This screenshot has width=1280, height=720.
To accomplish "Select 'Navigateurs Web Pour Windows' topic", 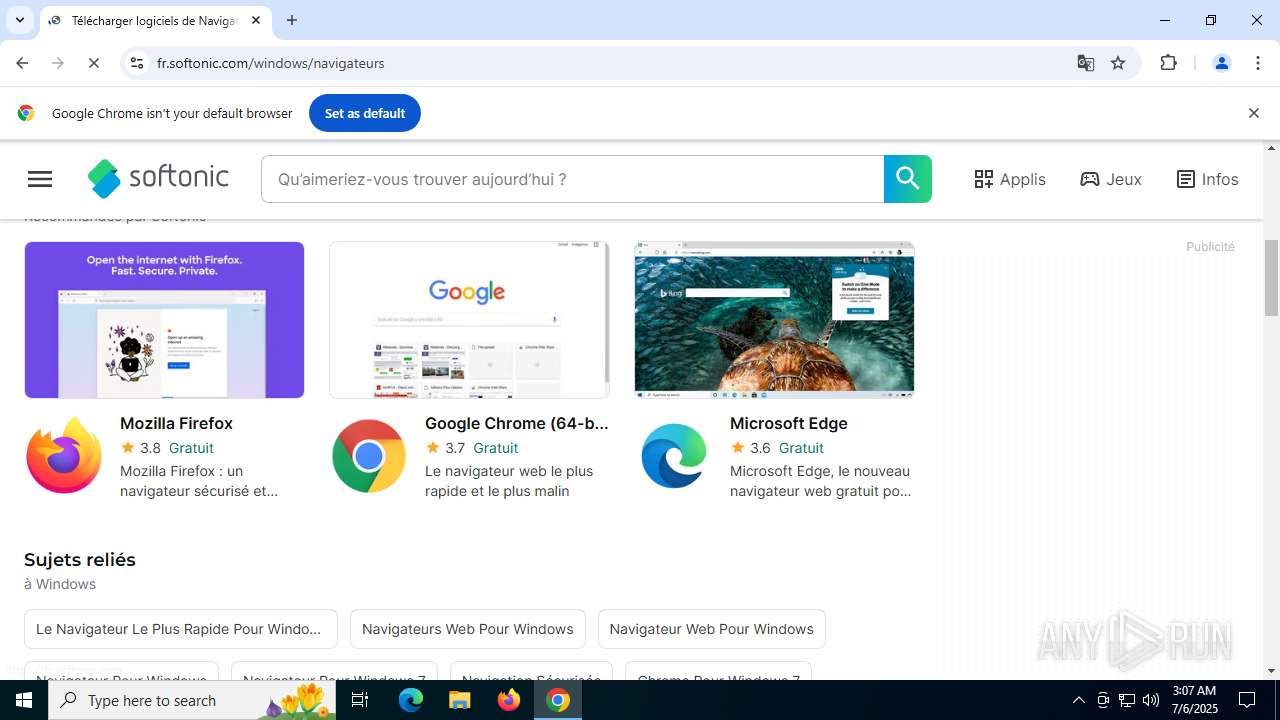I will click(x=467, y=629).
